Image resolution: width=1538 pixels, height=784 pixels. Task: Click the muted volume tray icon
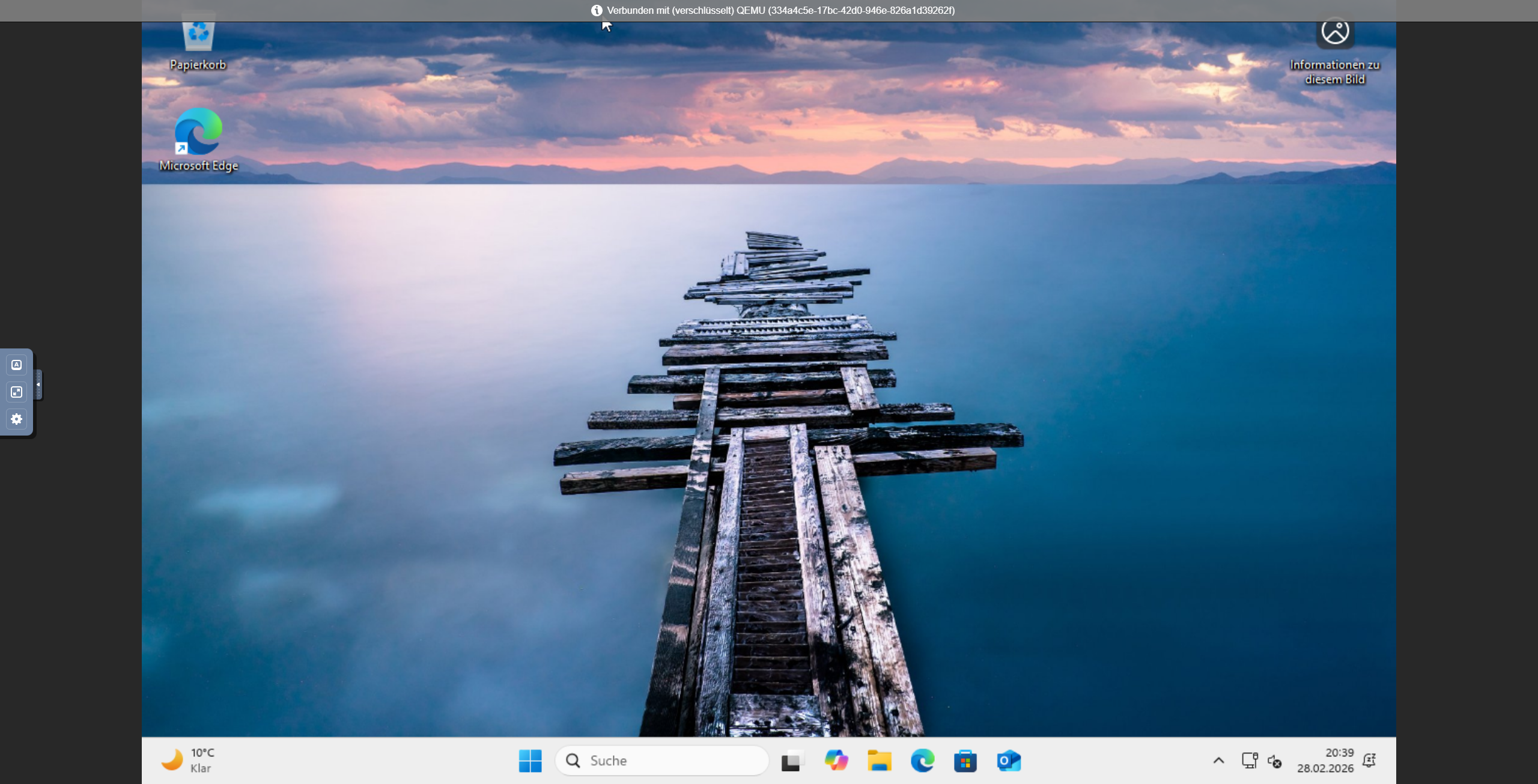click(x=1275, y=761)
